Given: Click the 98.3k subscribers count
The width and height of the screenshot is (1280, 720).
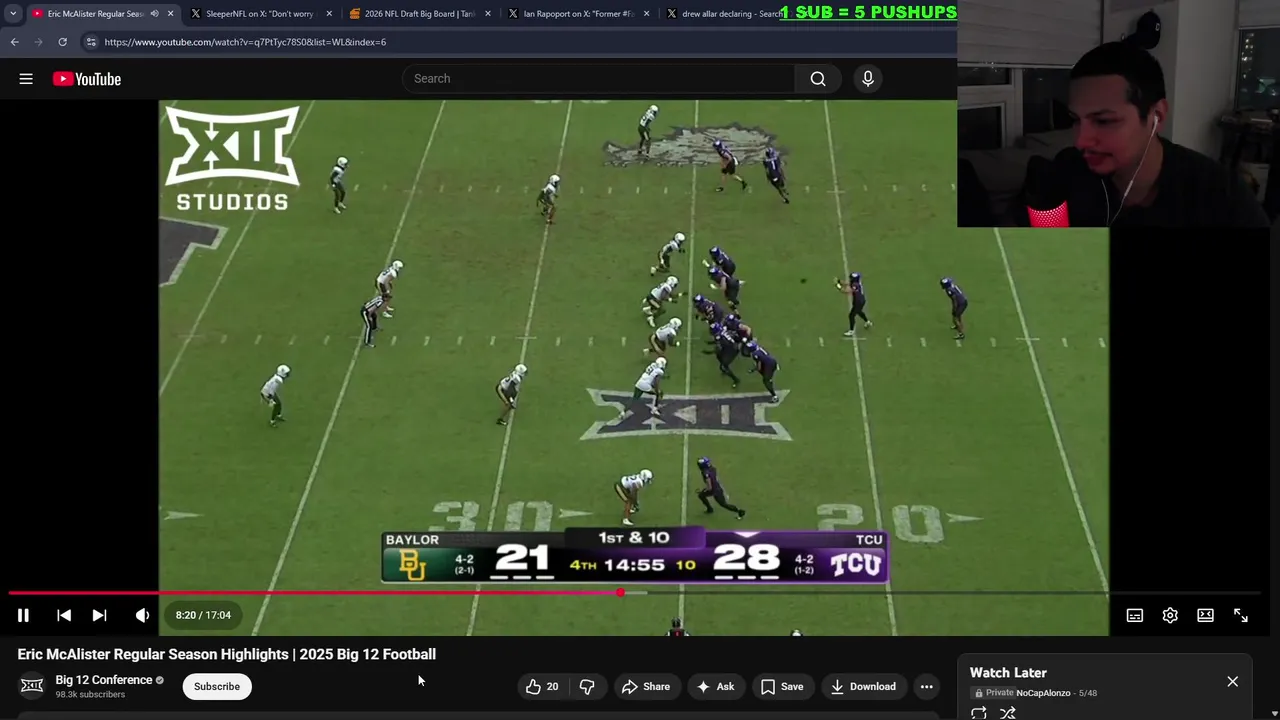Looking at the screenshot, I should click(x=90, y=694).
